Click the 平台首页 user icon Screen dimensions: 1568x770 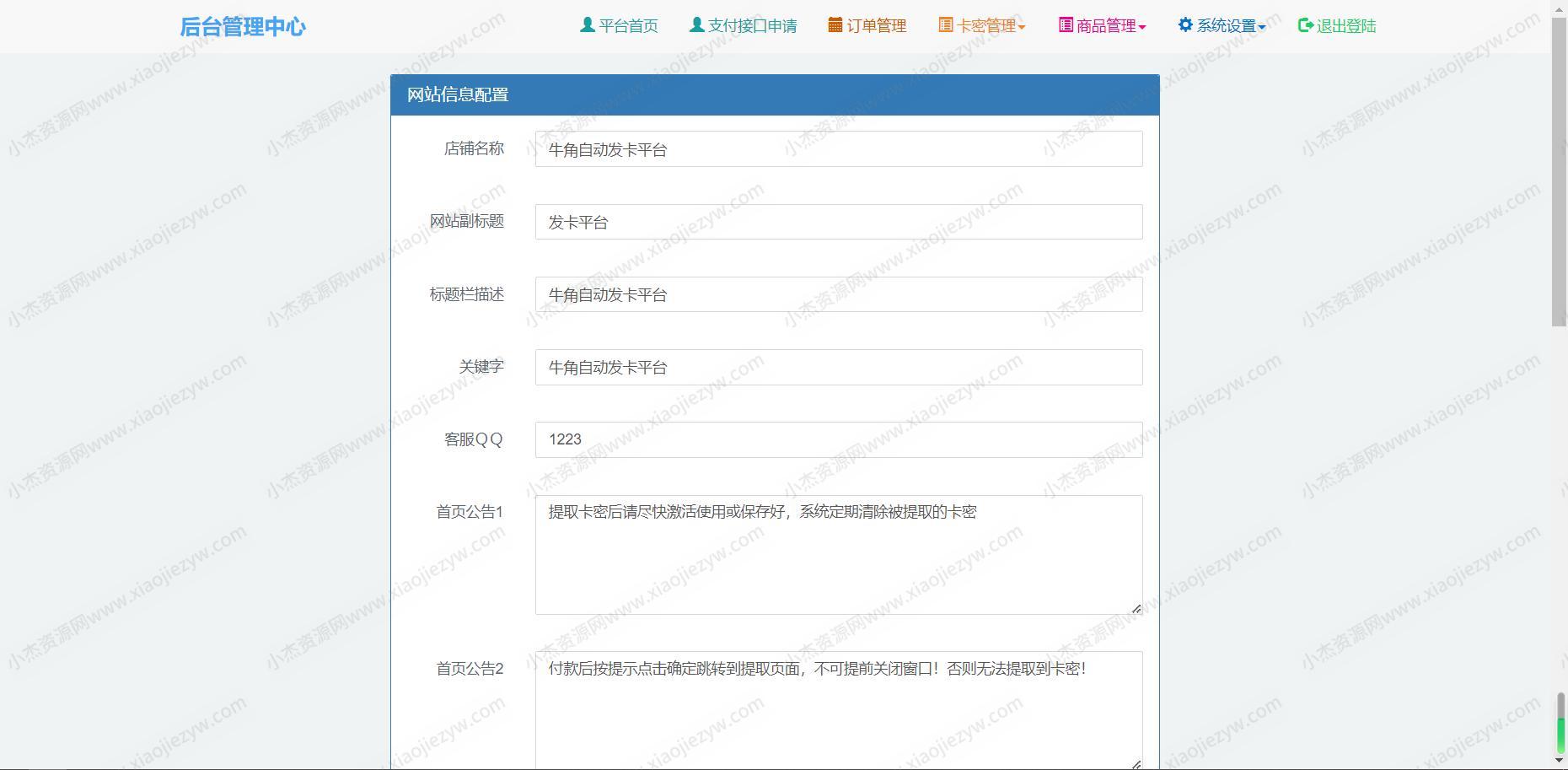(588, 25)
